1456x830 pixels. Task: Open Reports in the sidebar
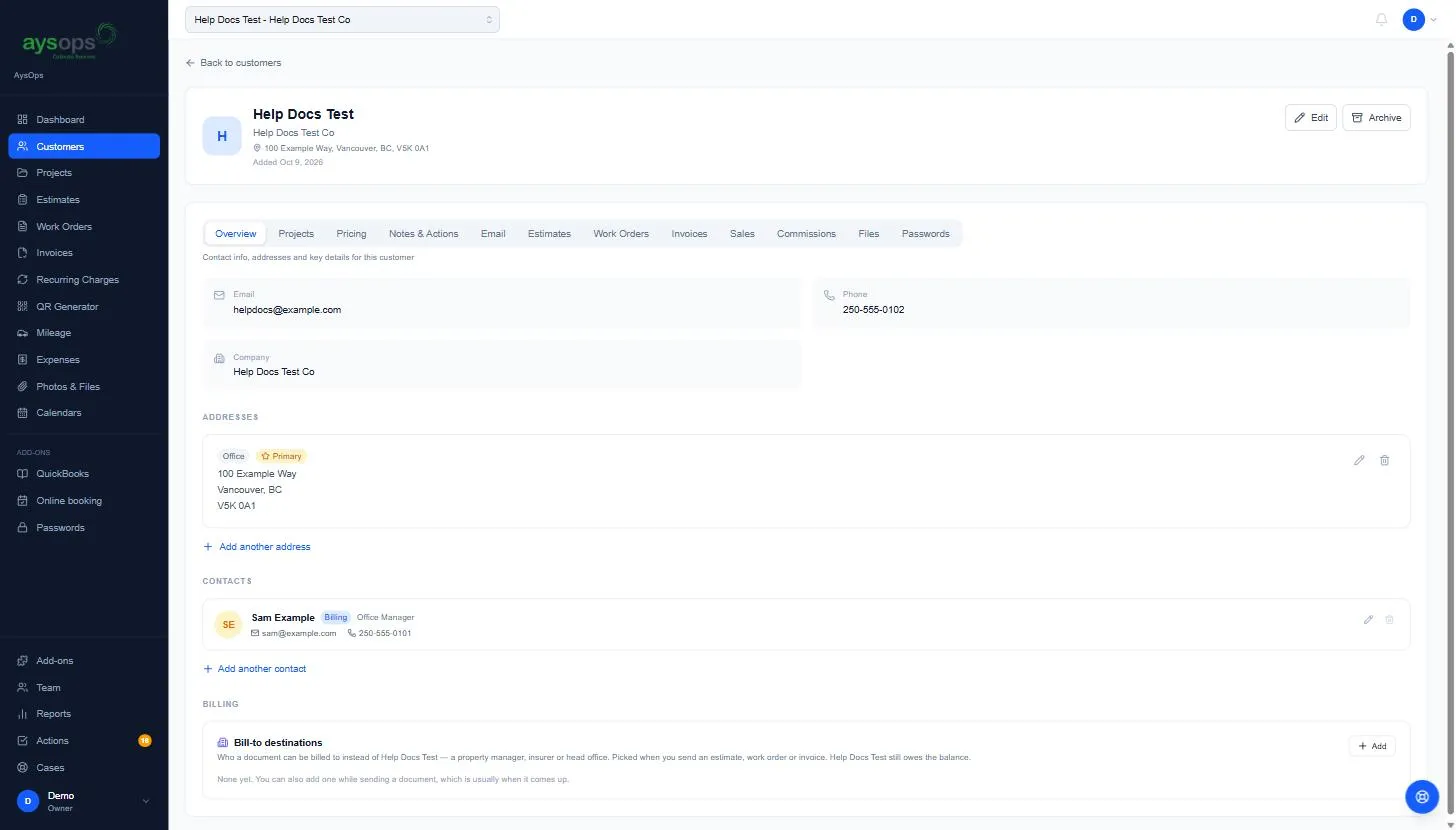[x=84, y=714]
